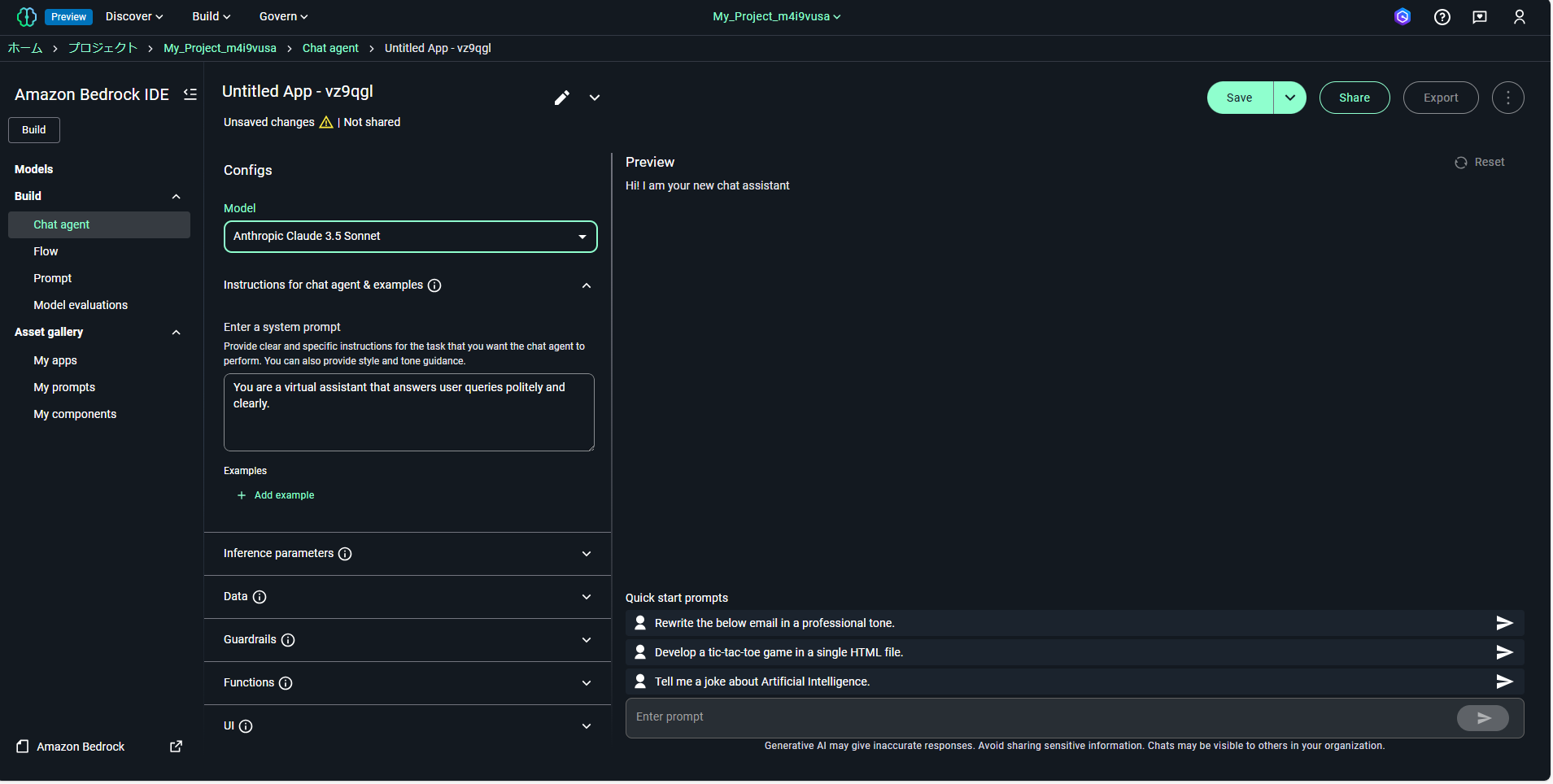The image size is (1553, 784).
Task: Click the send button in prompt box
Action: 1483,718
